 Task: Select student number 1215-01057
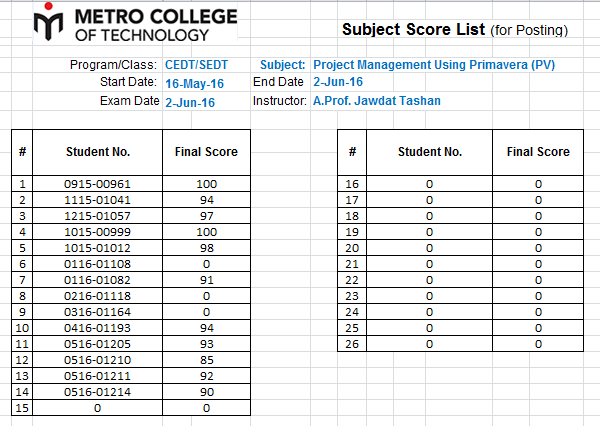coord(98,216)
